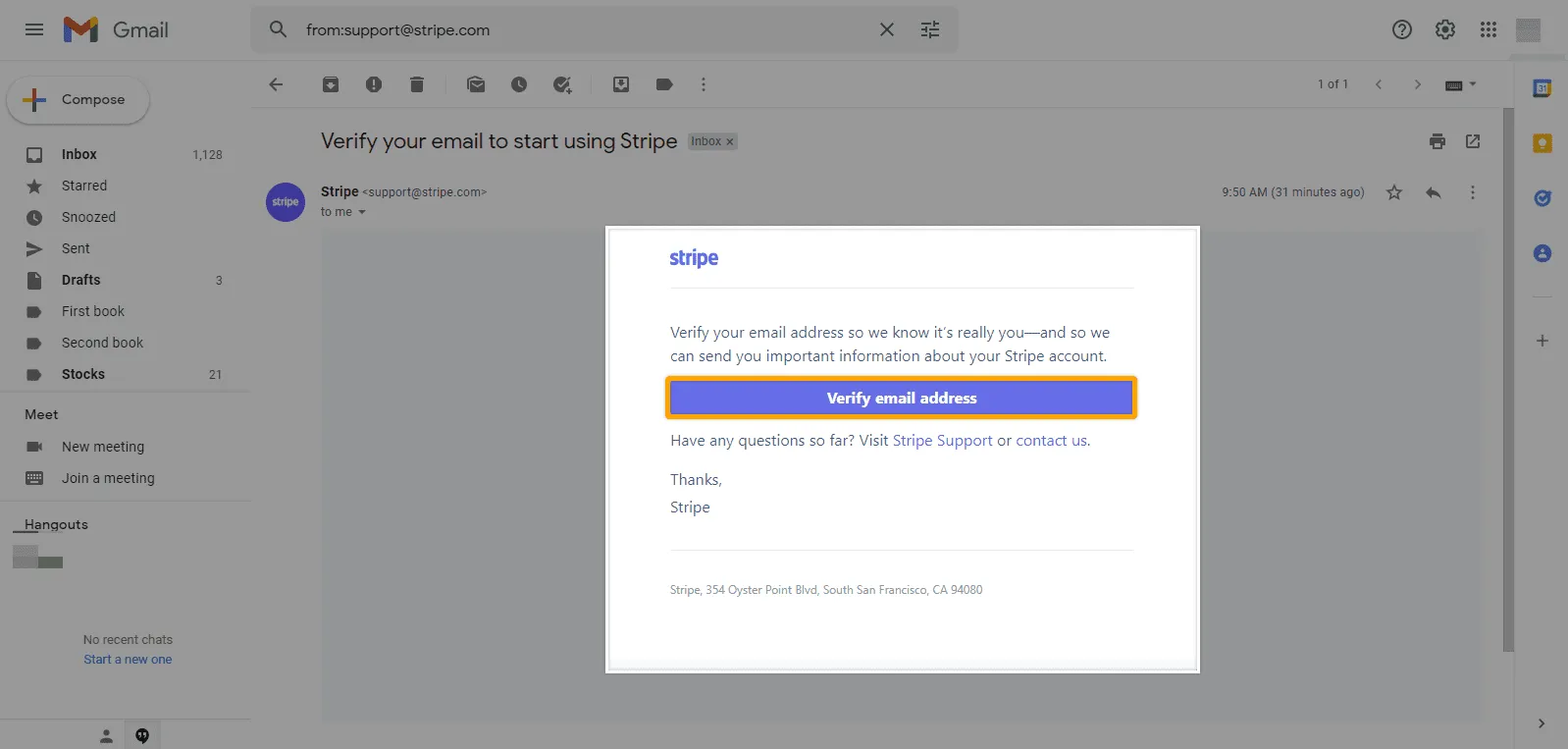Viewport: 1568px width, 749px height.
Task: Open Google apps grid
Action: [1489, 29]
